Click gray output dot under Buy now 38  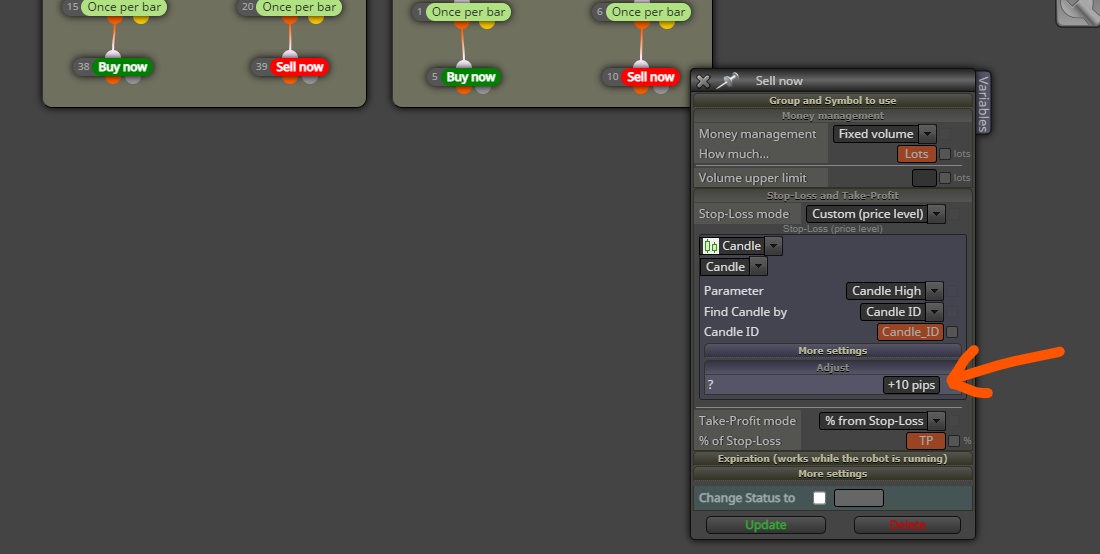tap(133, 79)
